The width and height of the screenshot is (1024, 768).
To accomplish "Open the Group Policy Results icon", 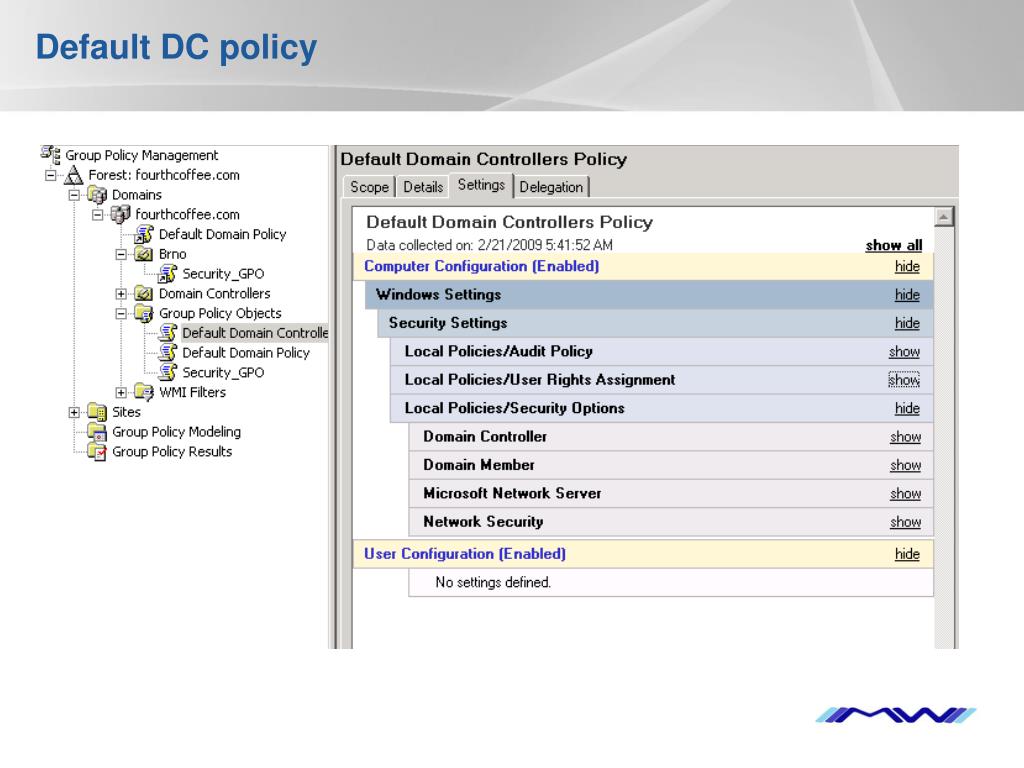I will pyautogui.click(x=97, y=451).
